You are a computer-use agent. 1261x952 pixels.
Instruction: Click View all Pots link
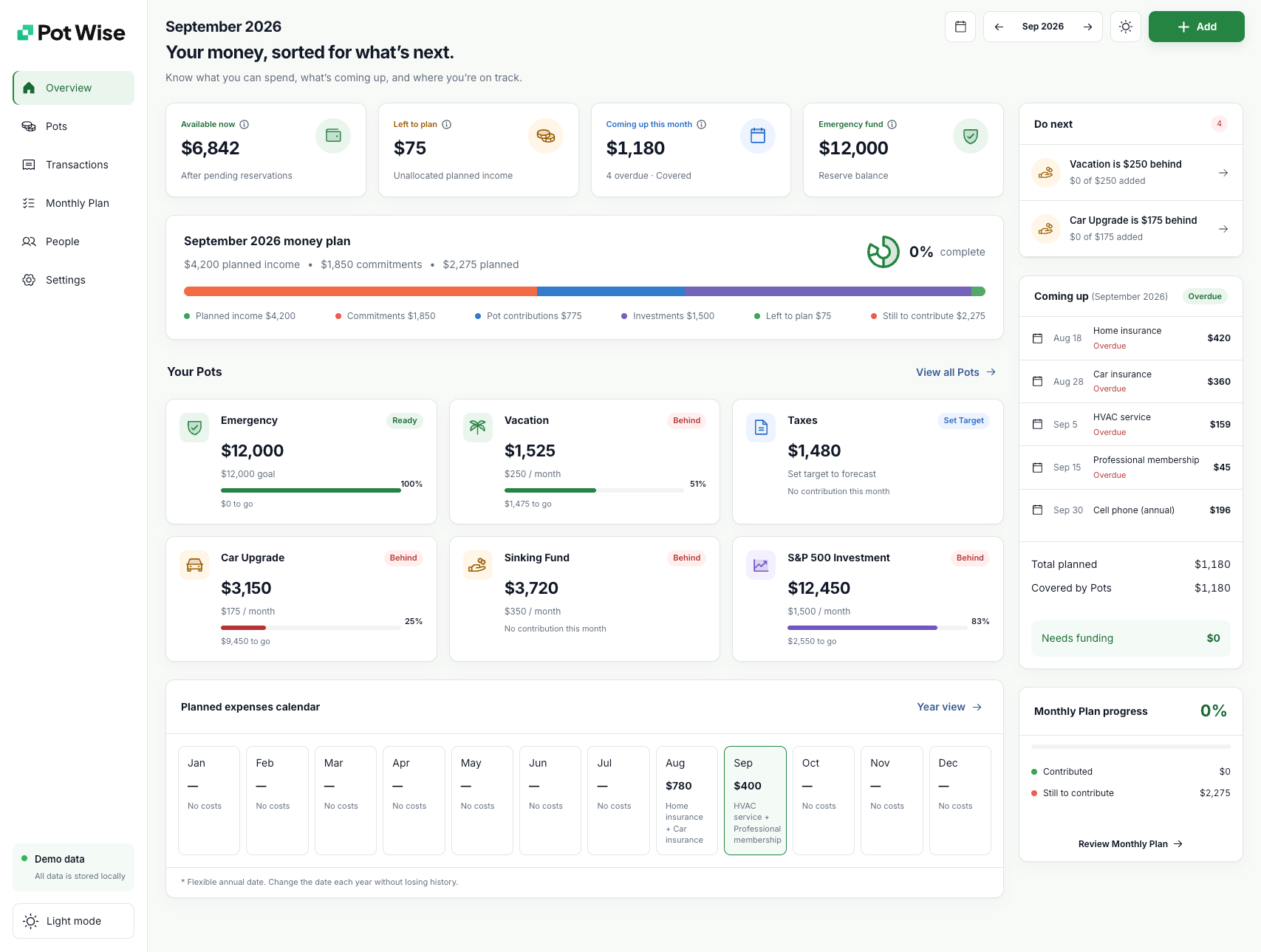click(956, 372)
